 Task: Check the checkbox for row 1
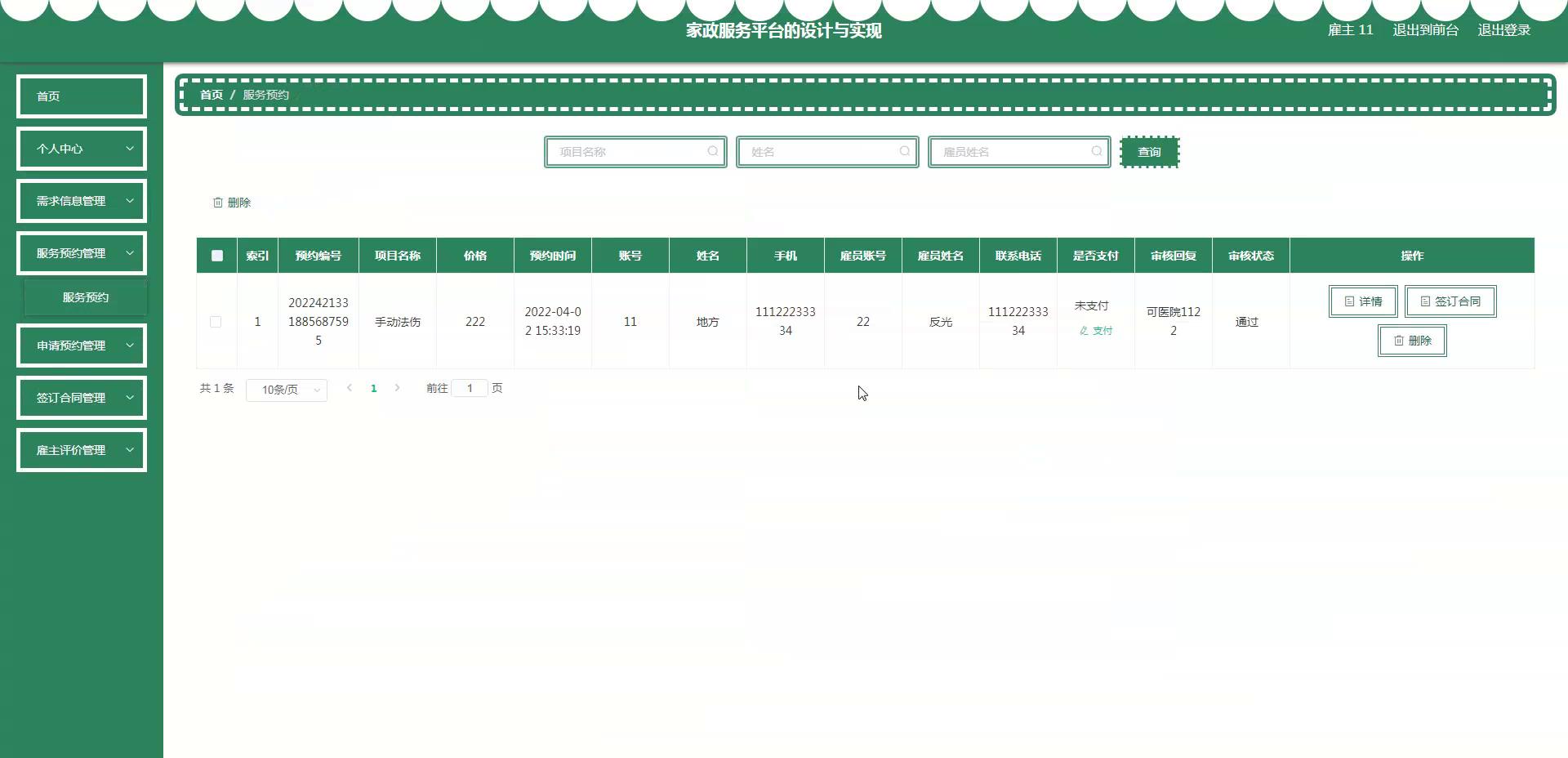coord(216,322)
